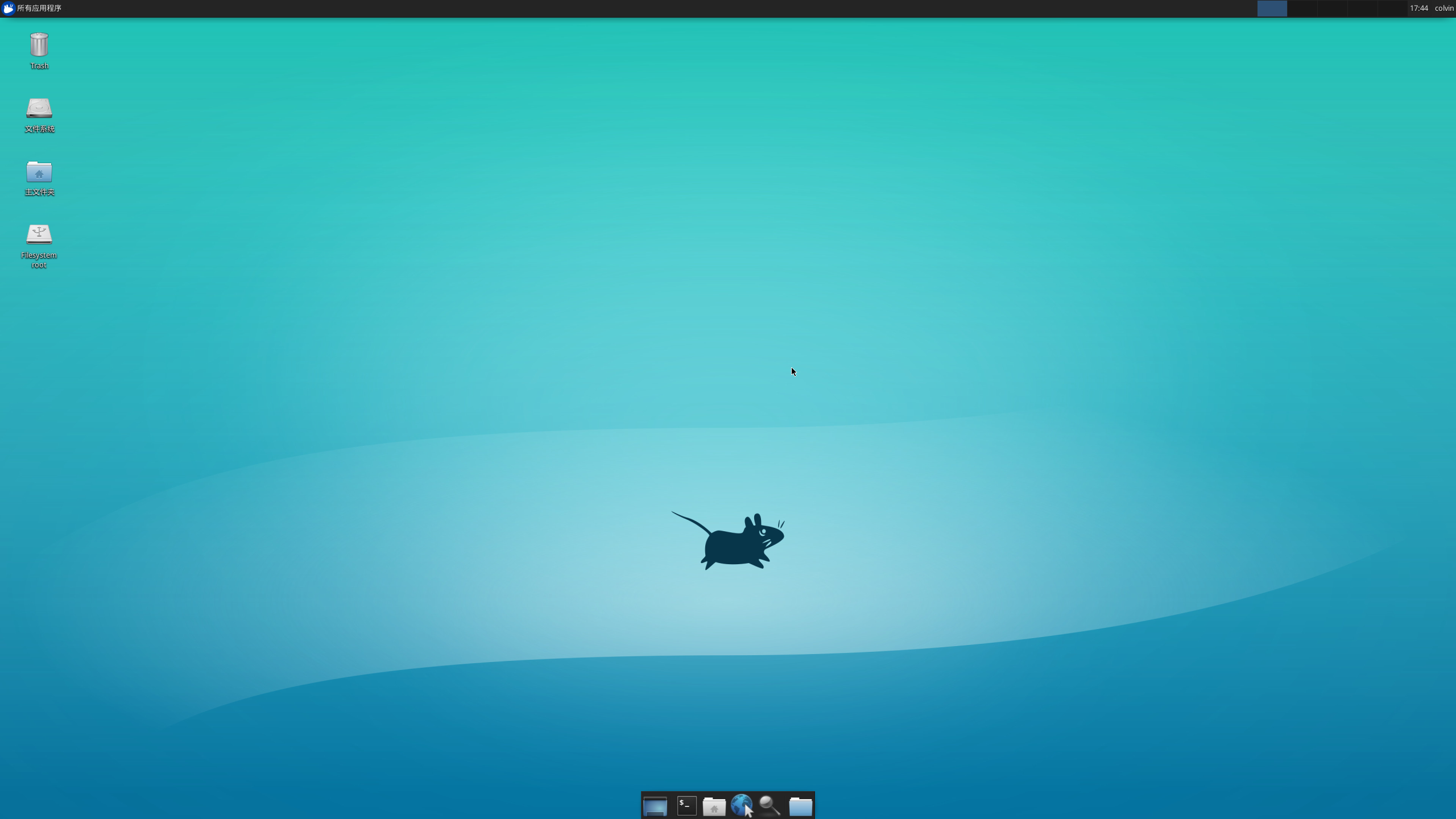Select the 文件系统 drive icon on desktop

pos(39,115)
